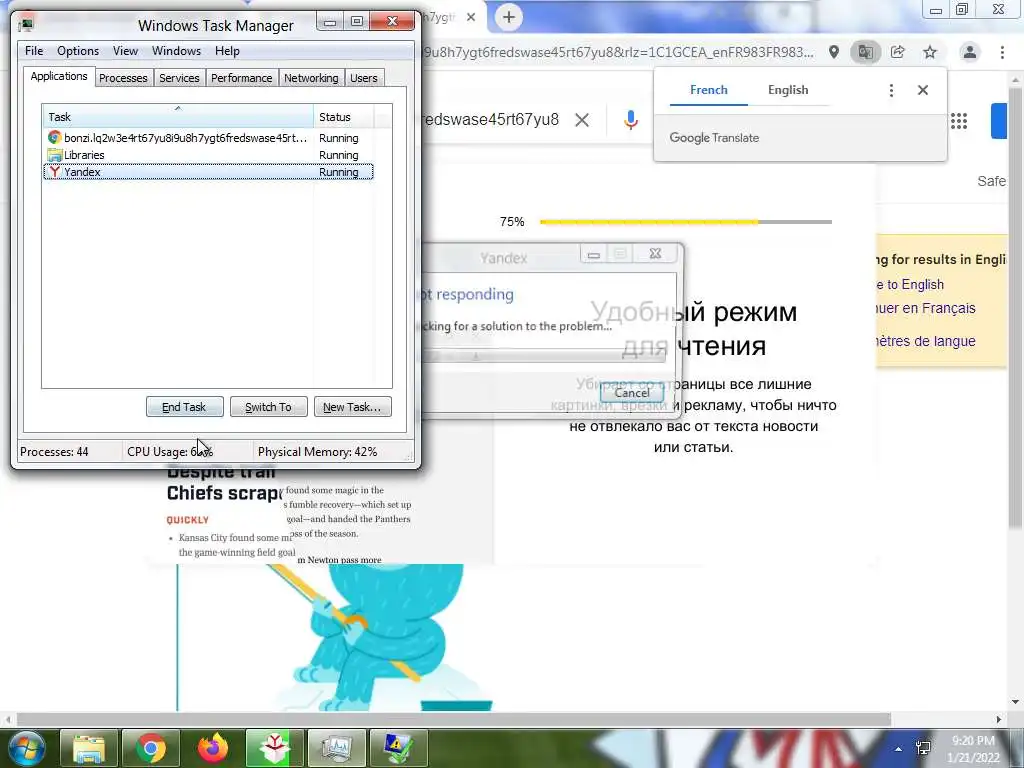This screenshot has width=1024, height=768.
Task: Click the End Task button
Action: (184, 407)
